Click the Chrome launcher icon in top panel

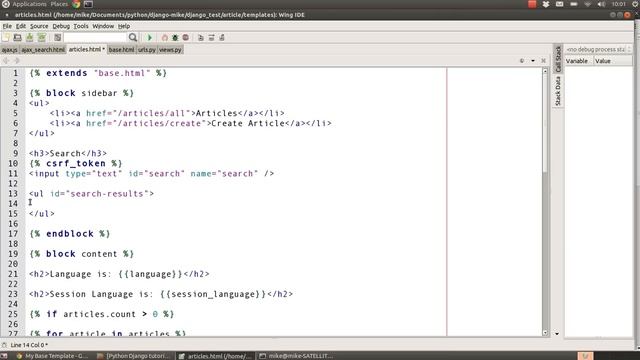(x=76, y=4)
